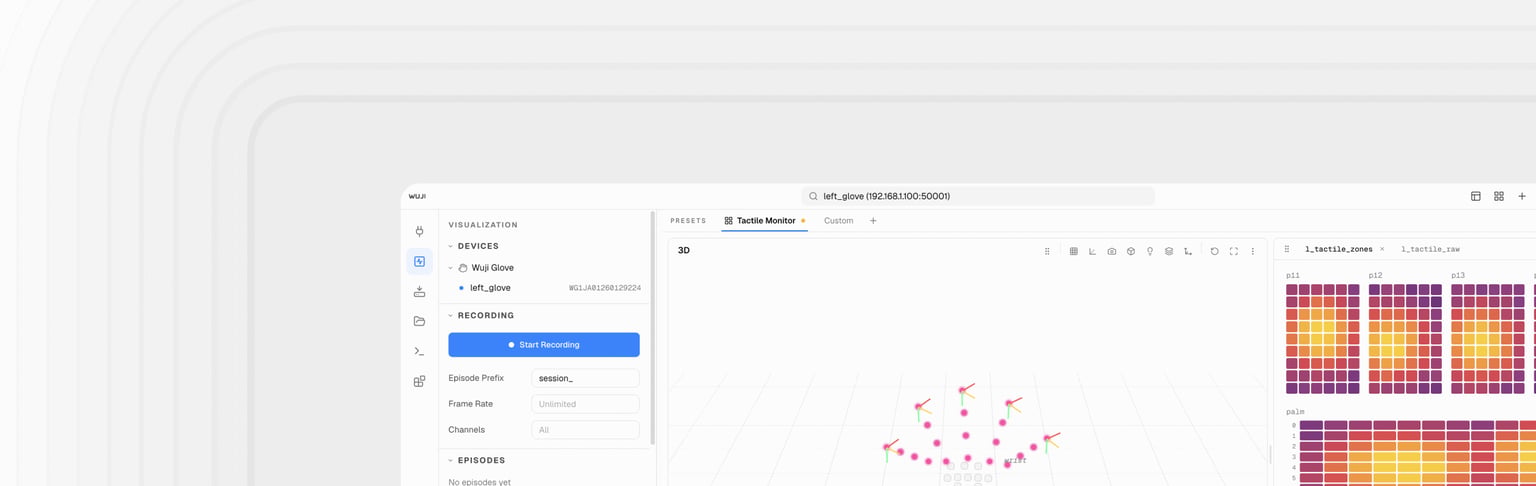This screenshot has width=1536, height=486.
Task: Click the PRESETS label
Action: coord(688,221)
